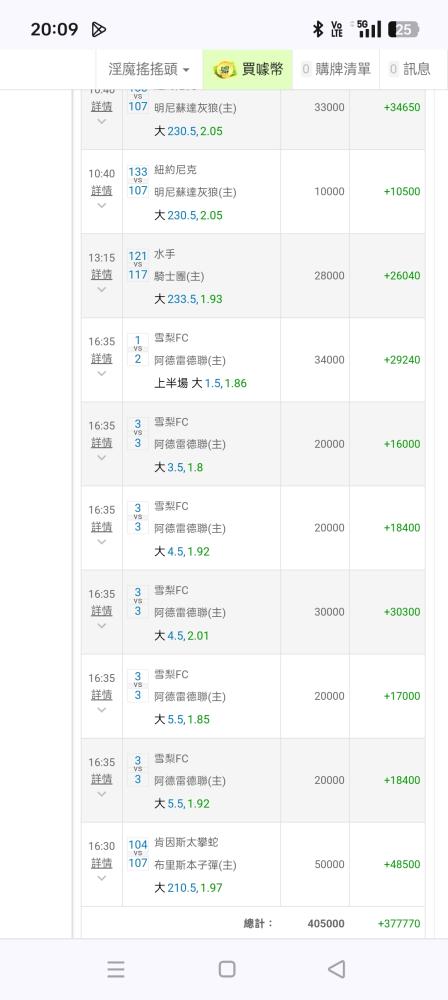Open the 淫魔搖搖頭 user dropdown
The height and width of the screenshot is (1000, 448).
coord(149,70)
